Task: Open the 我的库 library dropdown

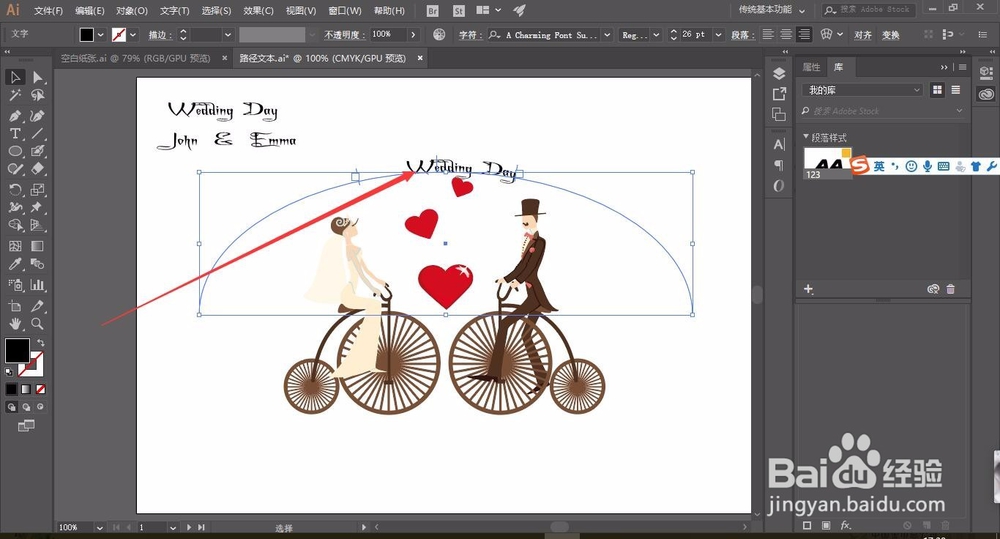Action: point(862,90)
